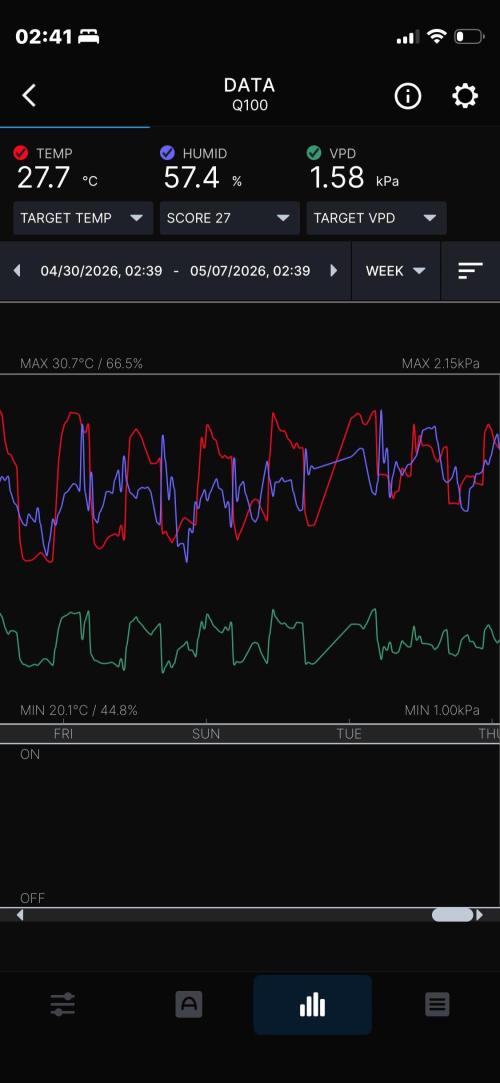Click the MAX 30.7°C / 66.5% label
The height and width of the screenshot is (1083, 500).
point(81,363)
